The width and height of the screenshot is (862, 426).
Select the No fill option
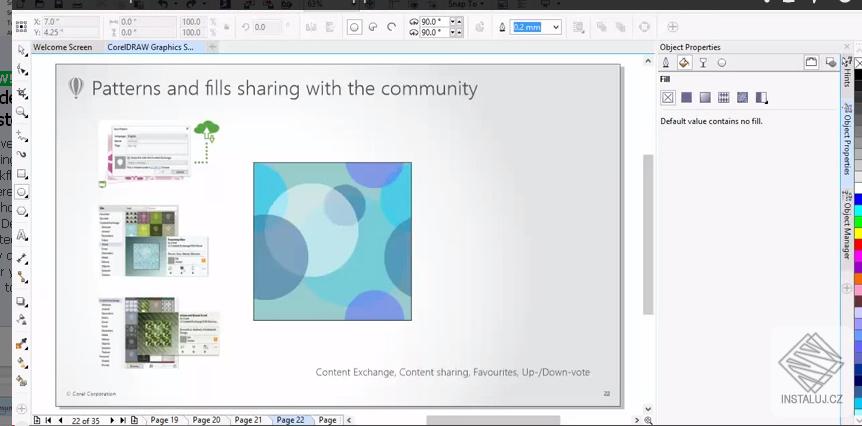click(667, 97)
